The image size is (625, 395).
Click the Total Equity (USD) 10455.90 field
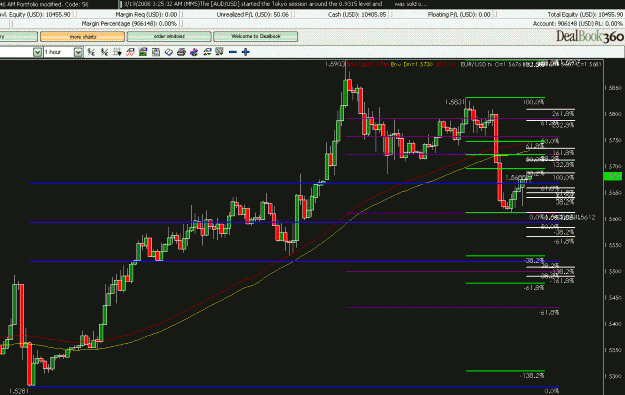tap(586, 14)
